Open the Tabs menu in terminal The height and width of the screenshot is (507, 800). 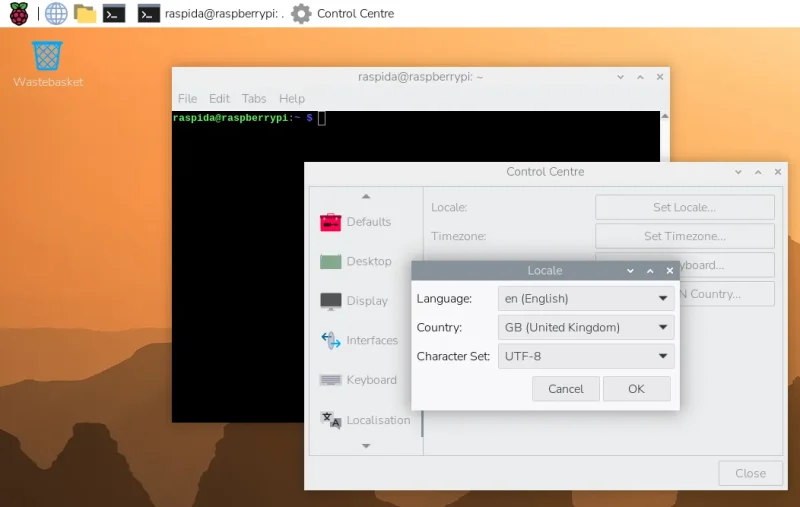click(254, 98)
